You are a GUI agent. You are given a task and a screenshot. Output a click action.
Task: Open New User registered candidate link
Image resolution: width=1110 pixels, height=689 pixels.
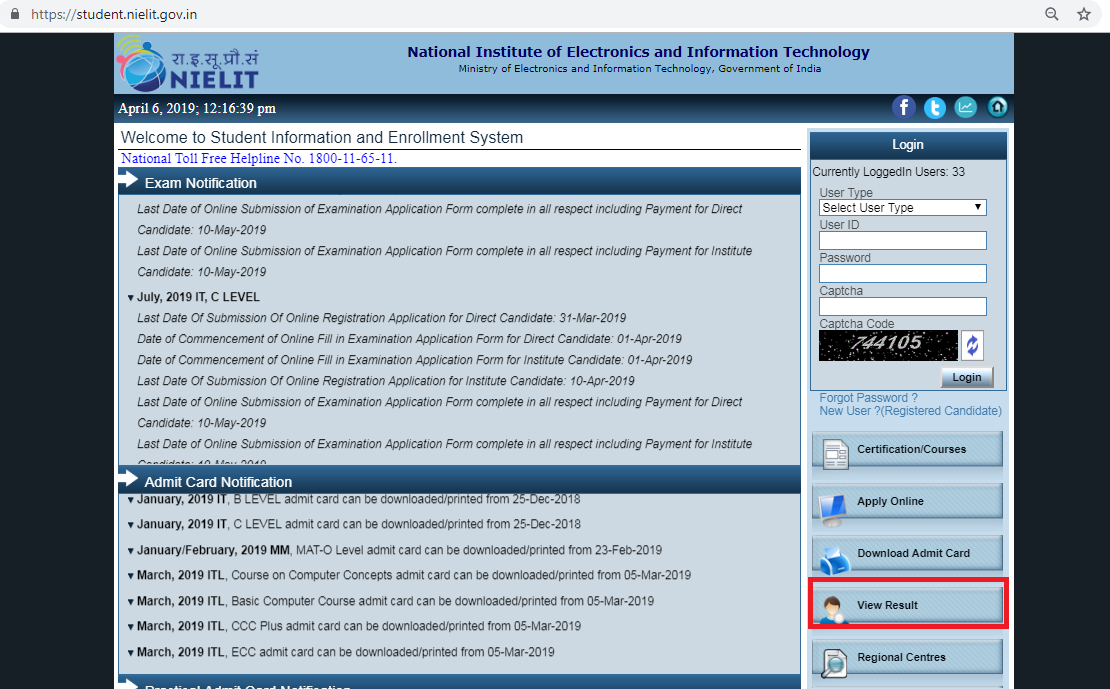(910, 411)
